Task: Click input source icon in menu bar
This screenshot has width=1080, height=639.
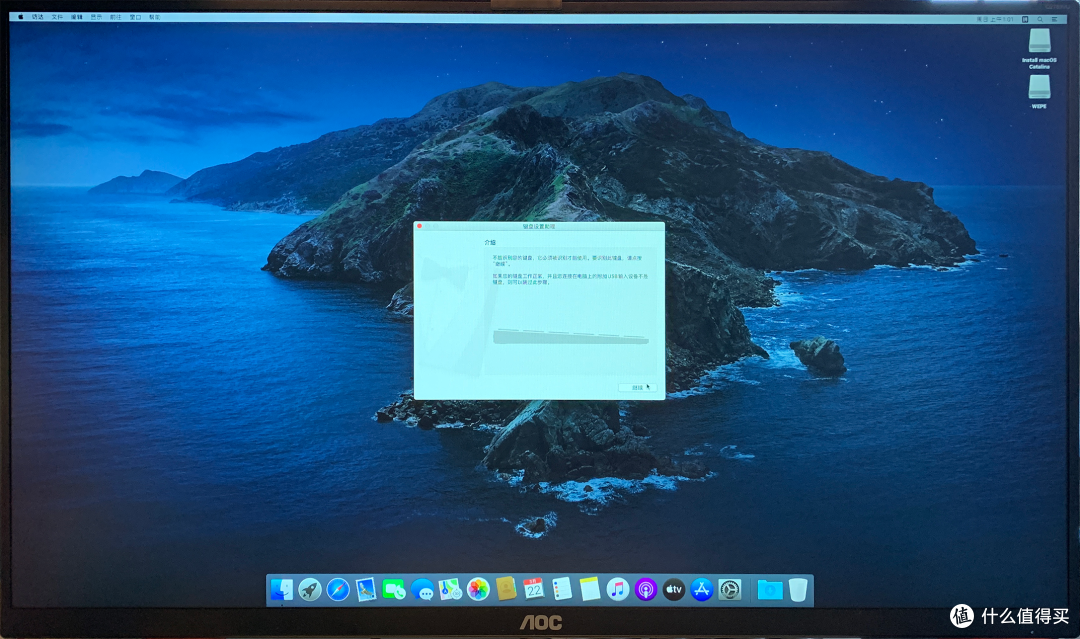Action: [1025, 19]
